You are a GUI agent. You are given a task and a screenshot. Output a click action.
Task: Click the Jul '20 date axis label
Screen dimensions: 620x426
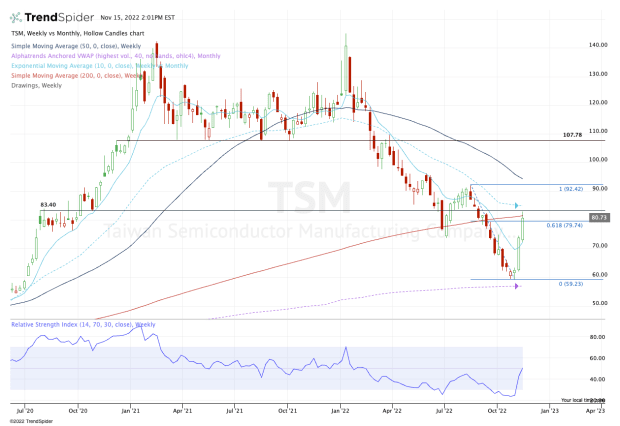pyautogui.click(x=25, y=411)
